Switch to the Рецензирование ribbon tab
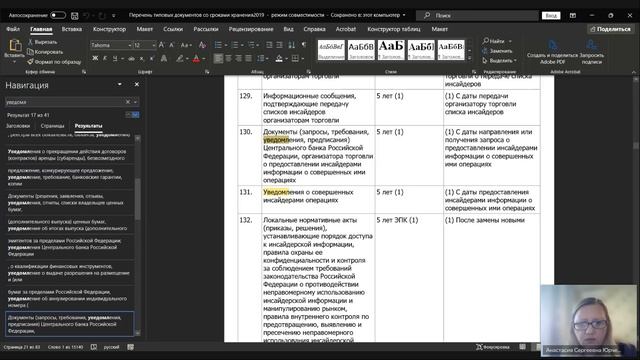 (251, 29)
